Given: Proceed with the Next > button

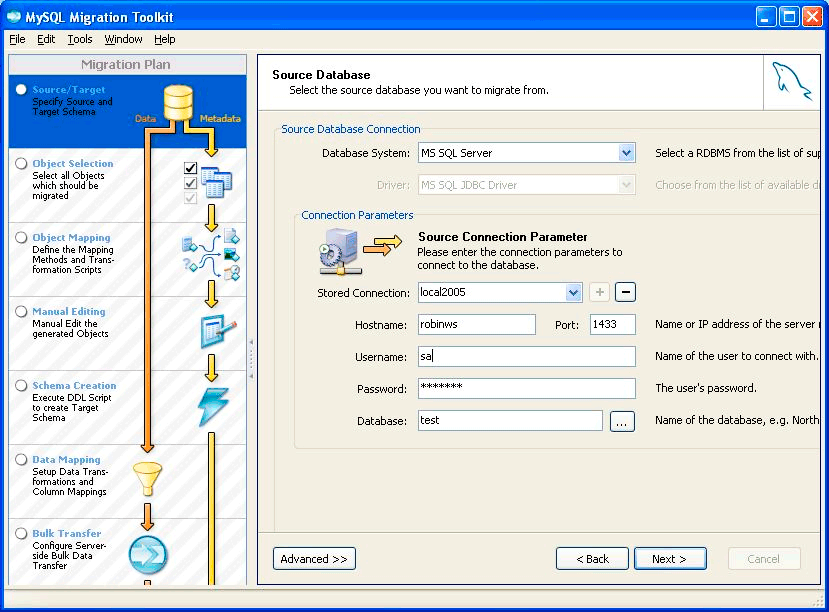Looking at the screenshot, I should pos(670,559).
